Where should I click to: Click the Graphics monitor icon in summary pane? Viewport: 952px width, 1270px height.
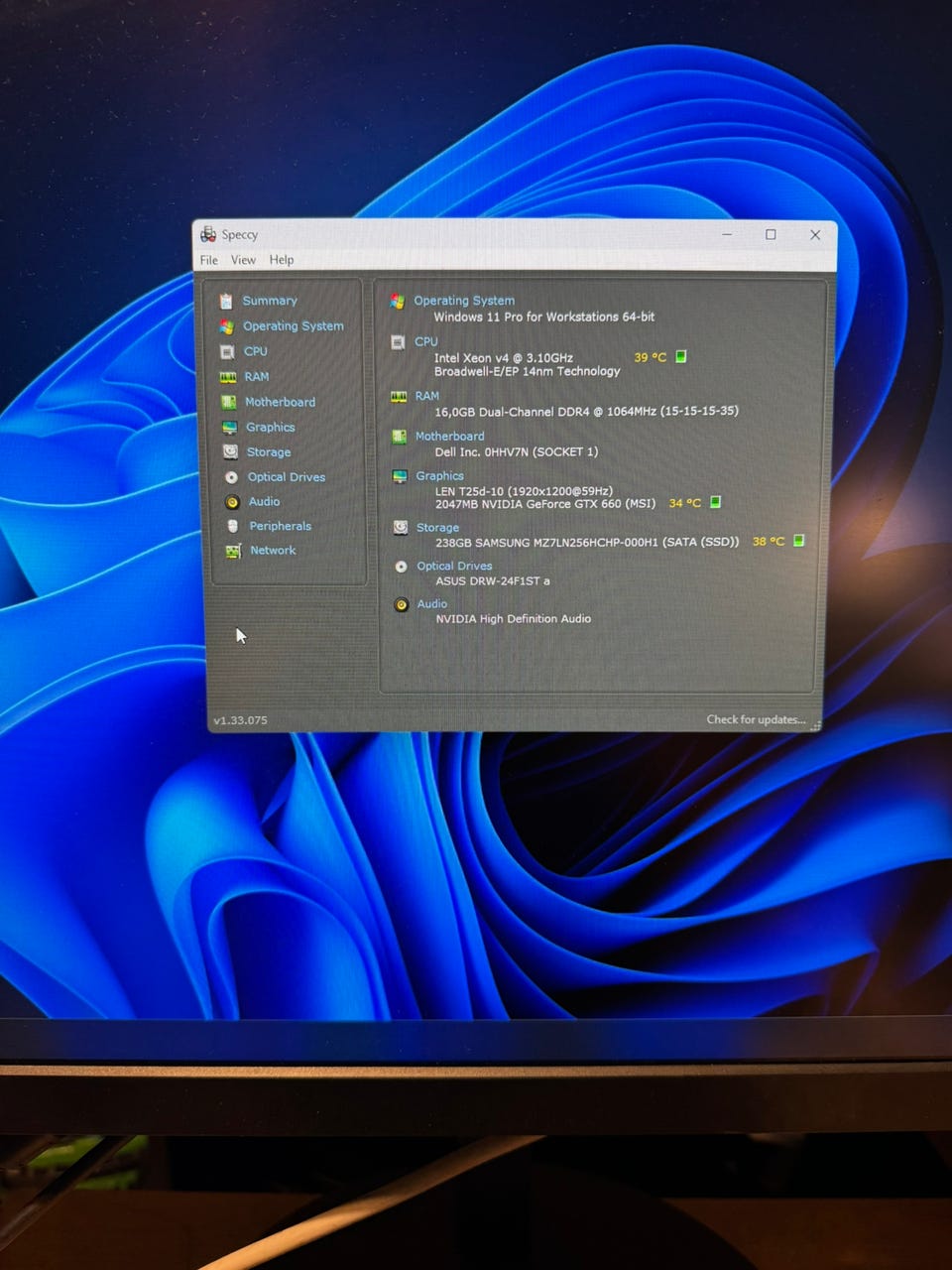point(400,477)
